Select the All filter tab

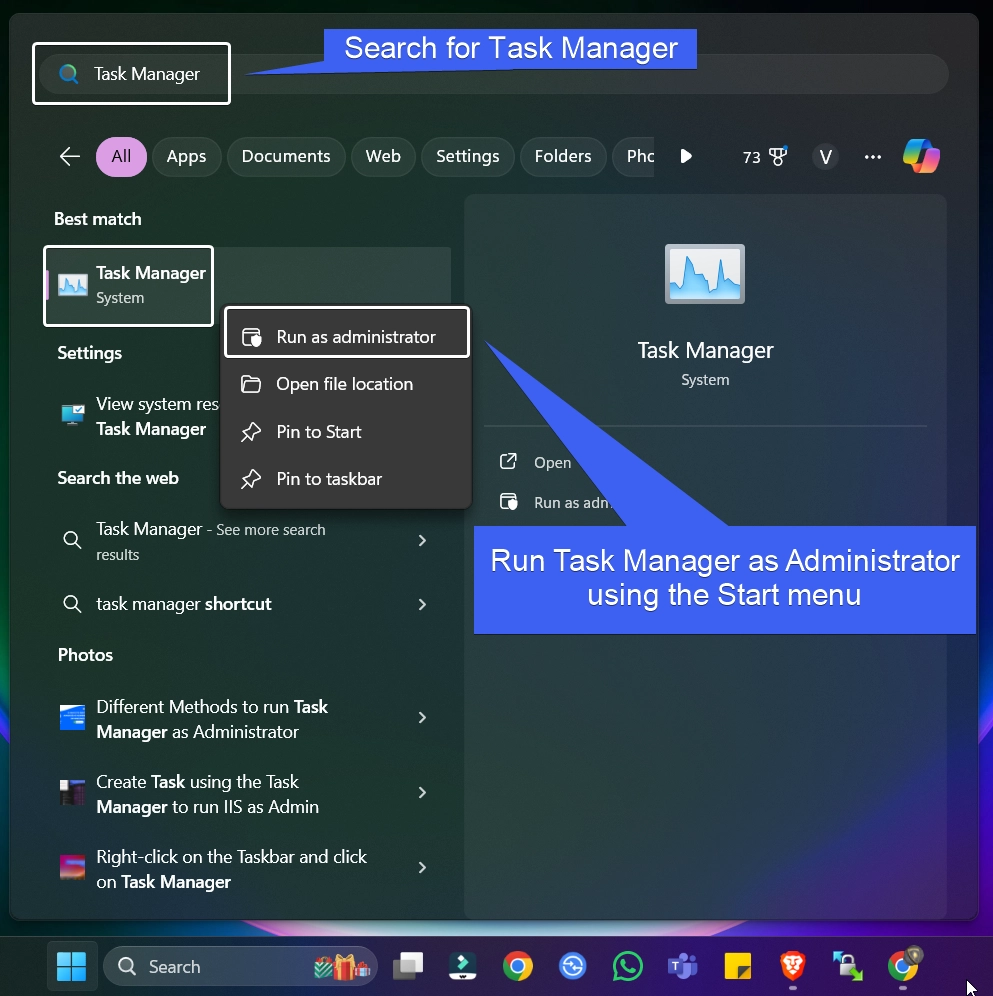click(x=121, y=156)
